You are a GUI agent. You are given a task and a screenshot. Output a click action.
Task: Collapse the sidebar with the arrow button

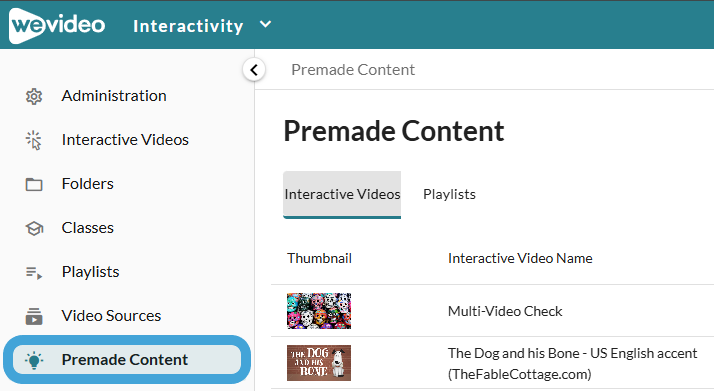254,70
